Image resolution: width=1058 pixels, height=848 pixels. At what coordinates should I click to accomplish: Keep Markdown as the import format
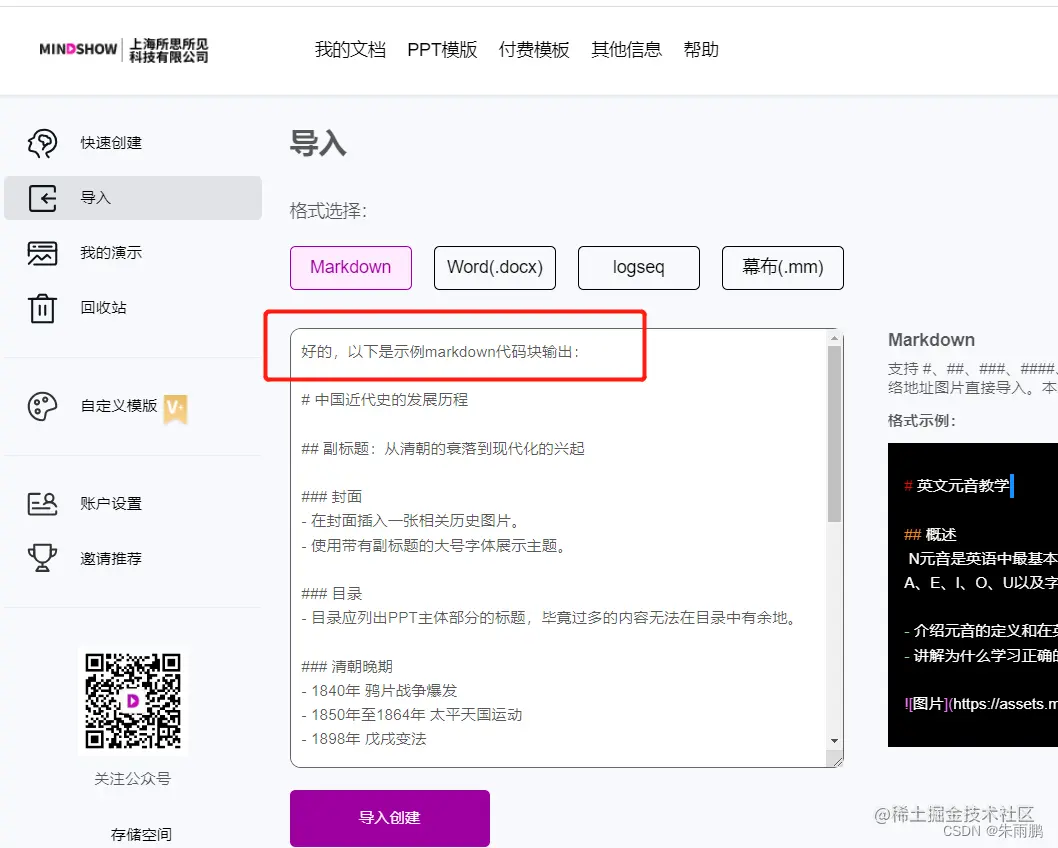point(350,267)
